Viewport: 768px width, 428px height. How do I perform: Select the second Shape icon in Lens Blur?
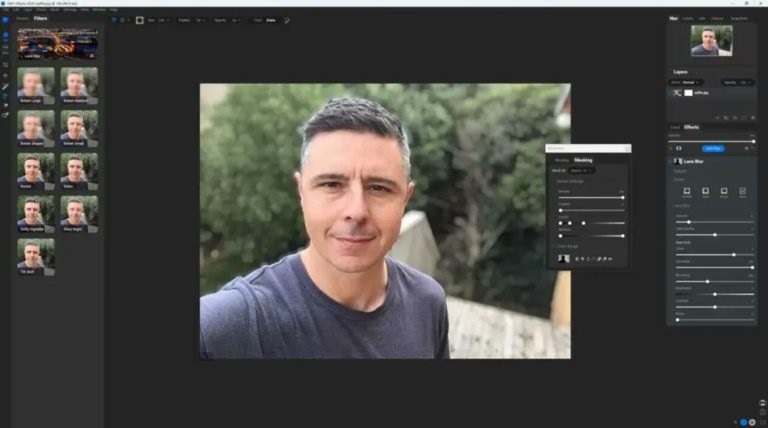705,191
